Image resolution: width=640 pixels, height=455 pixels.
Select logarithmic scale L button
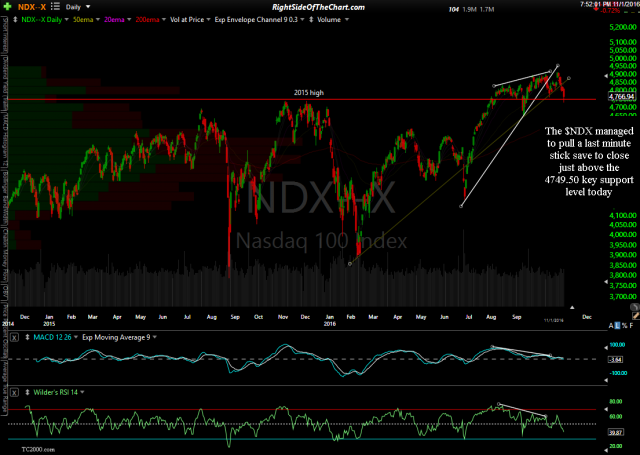[x=618, y=326]
